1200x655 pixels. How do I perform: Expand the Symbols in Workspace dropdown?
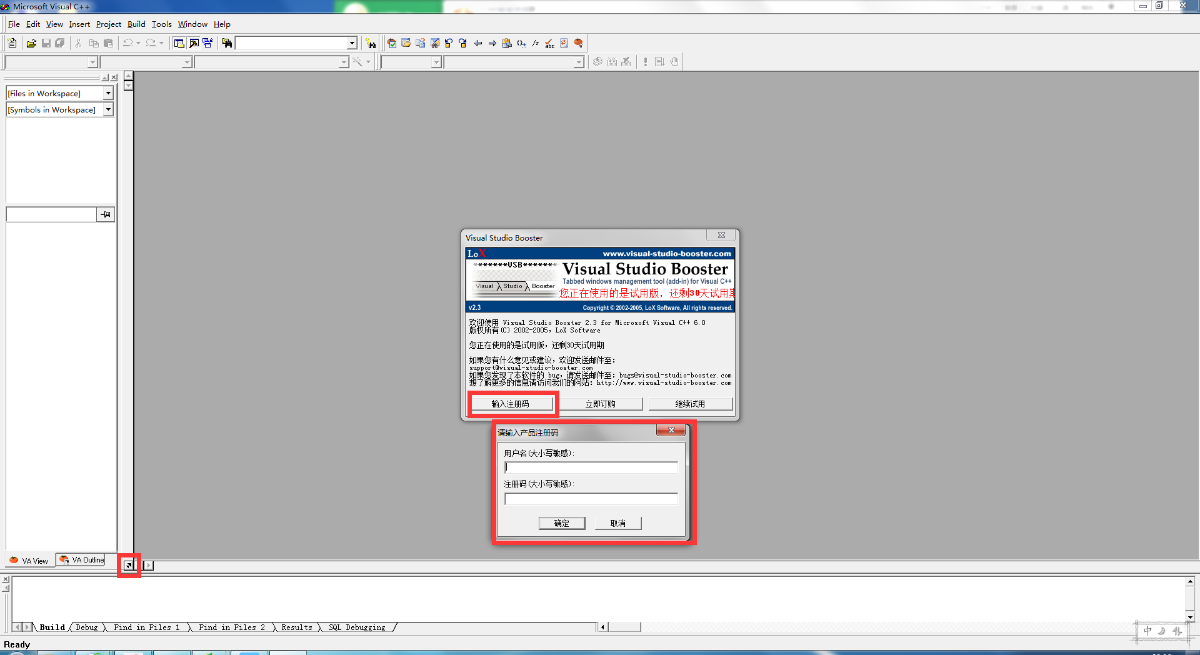point(108,110)
